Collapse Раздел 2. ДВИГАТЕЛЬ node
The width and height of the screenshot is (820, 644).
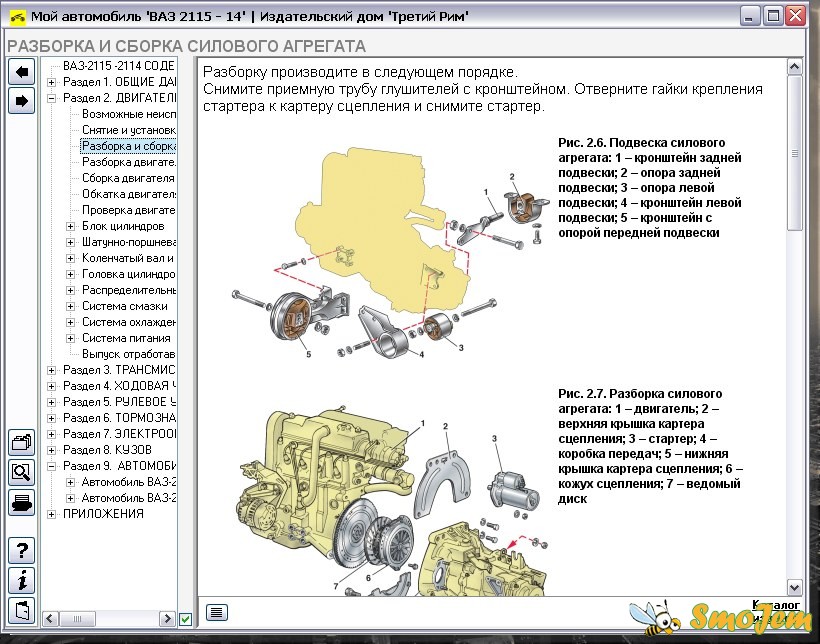pos(51,98)
